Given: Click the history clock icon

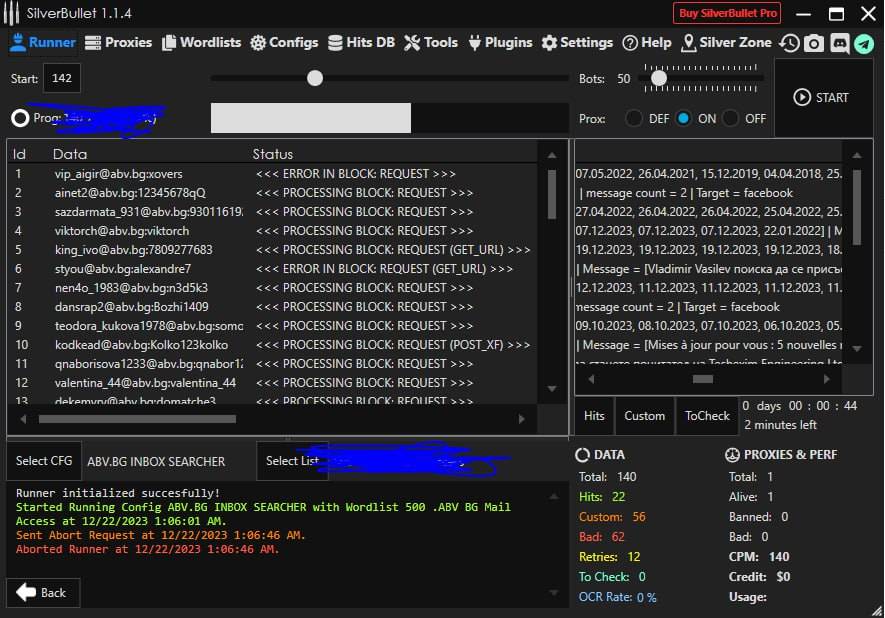Looking at the screenshot, I should coord(790,43).
